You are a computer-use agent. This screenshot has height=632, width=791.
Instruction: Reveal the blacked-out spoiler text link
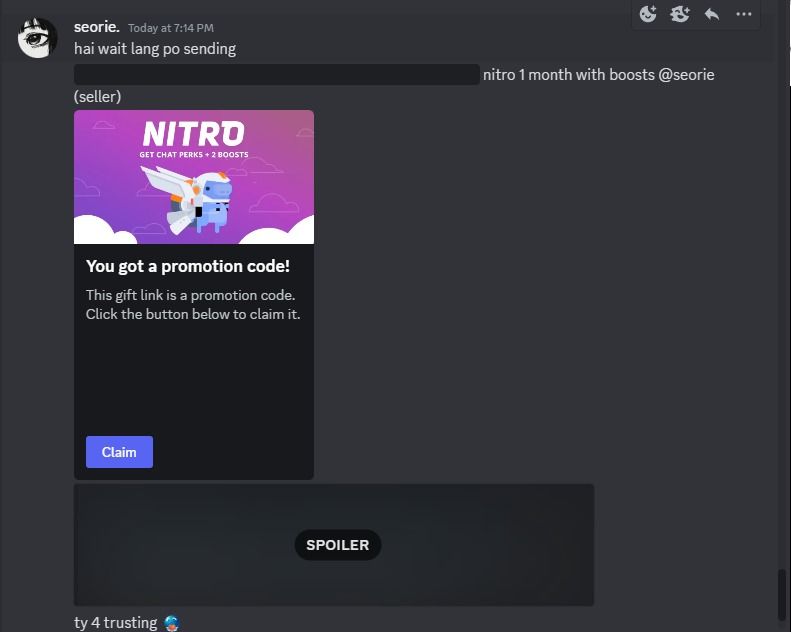276,75
